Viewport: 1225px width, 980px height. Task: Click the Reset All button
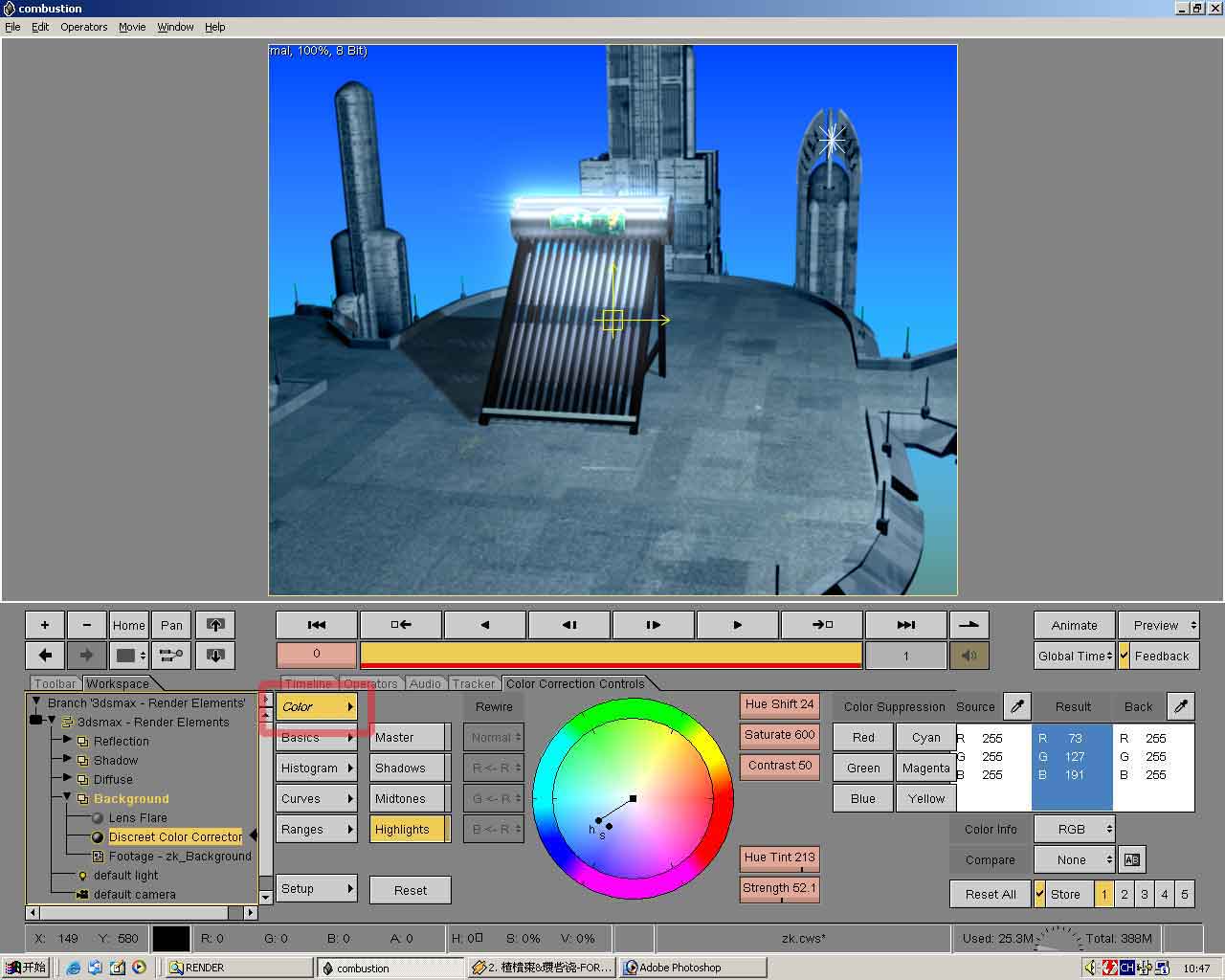click(990, 894)
